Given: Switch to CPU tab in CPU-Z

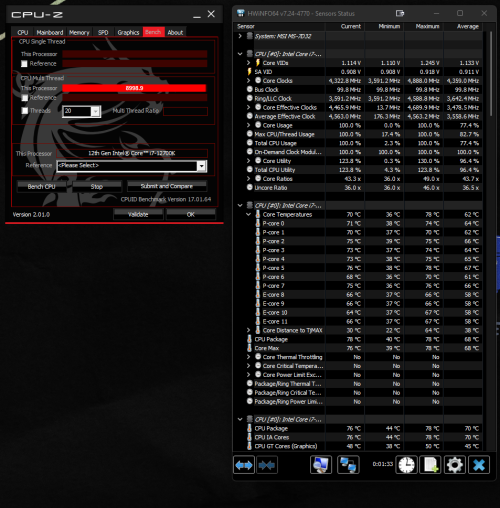Looking at the screenshot, I should [x=23, y=32].
